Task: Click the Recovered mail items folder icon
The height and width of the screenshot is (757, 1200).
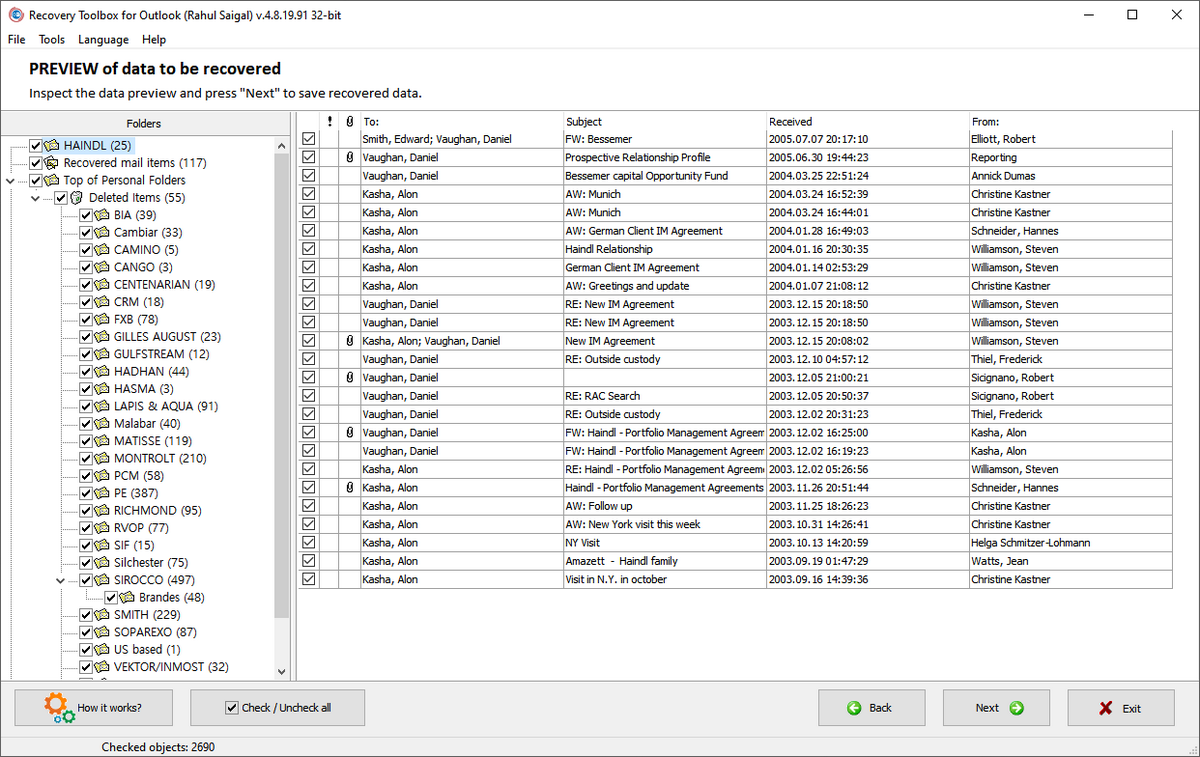Action: [53, 162]
